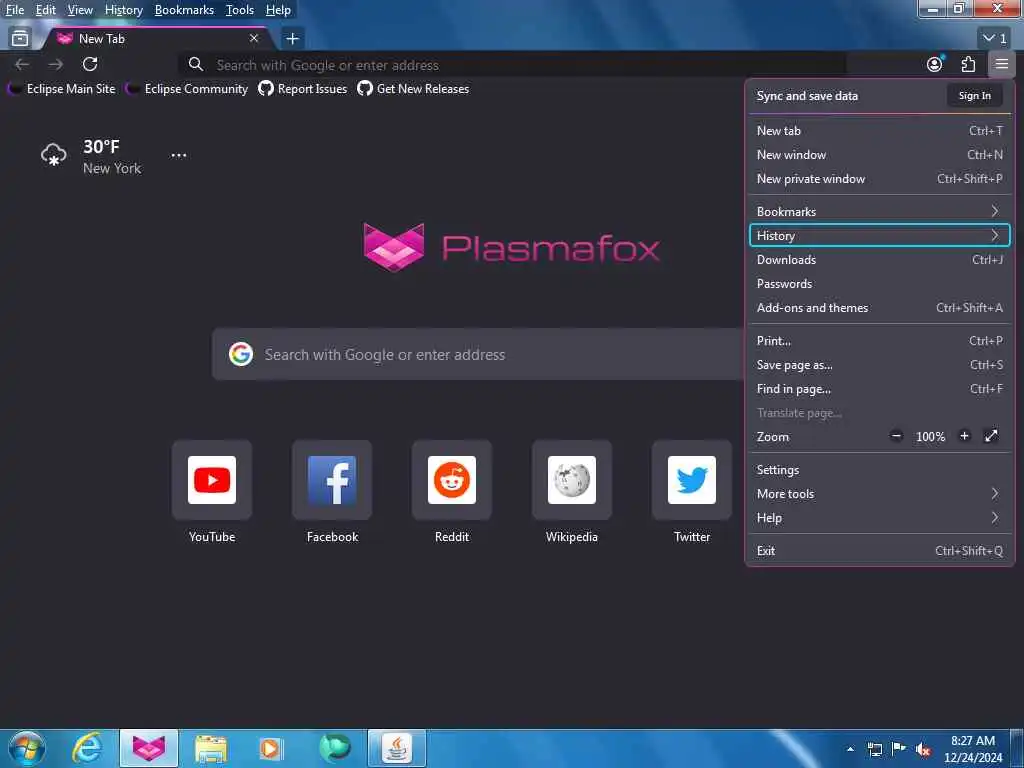
Task: Click the Plasmafox logo on page
Action: tap(511, 248)
